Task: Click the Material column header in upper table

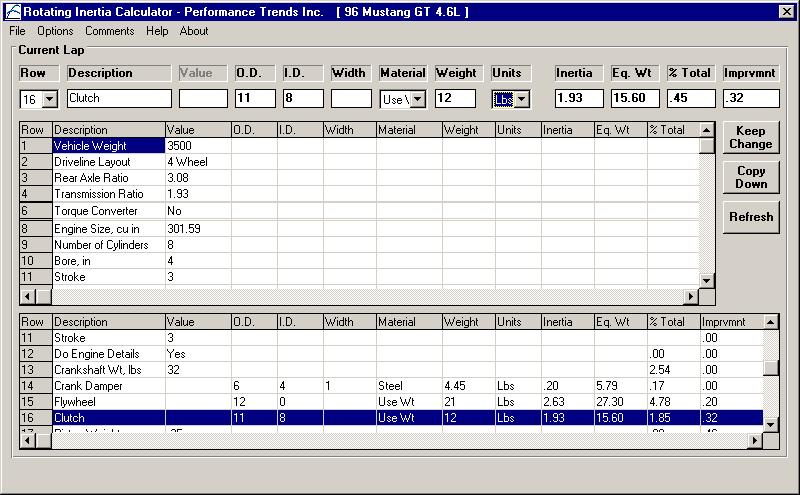Action: pos(409,130)
